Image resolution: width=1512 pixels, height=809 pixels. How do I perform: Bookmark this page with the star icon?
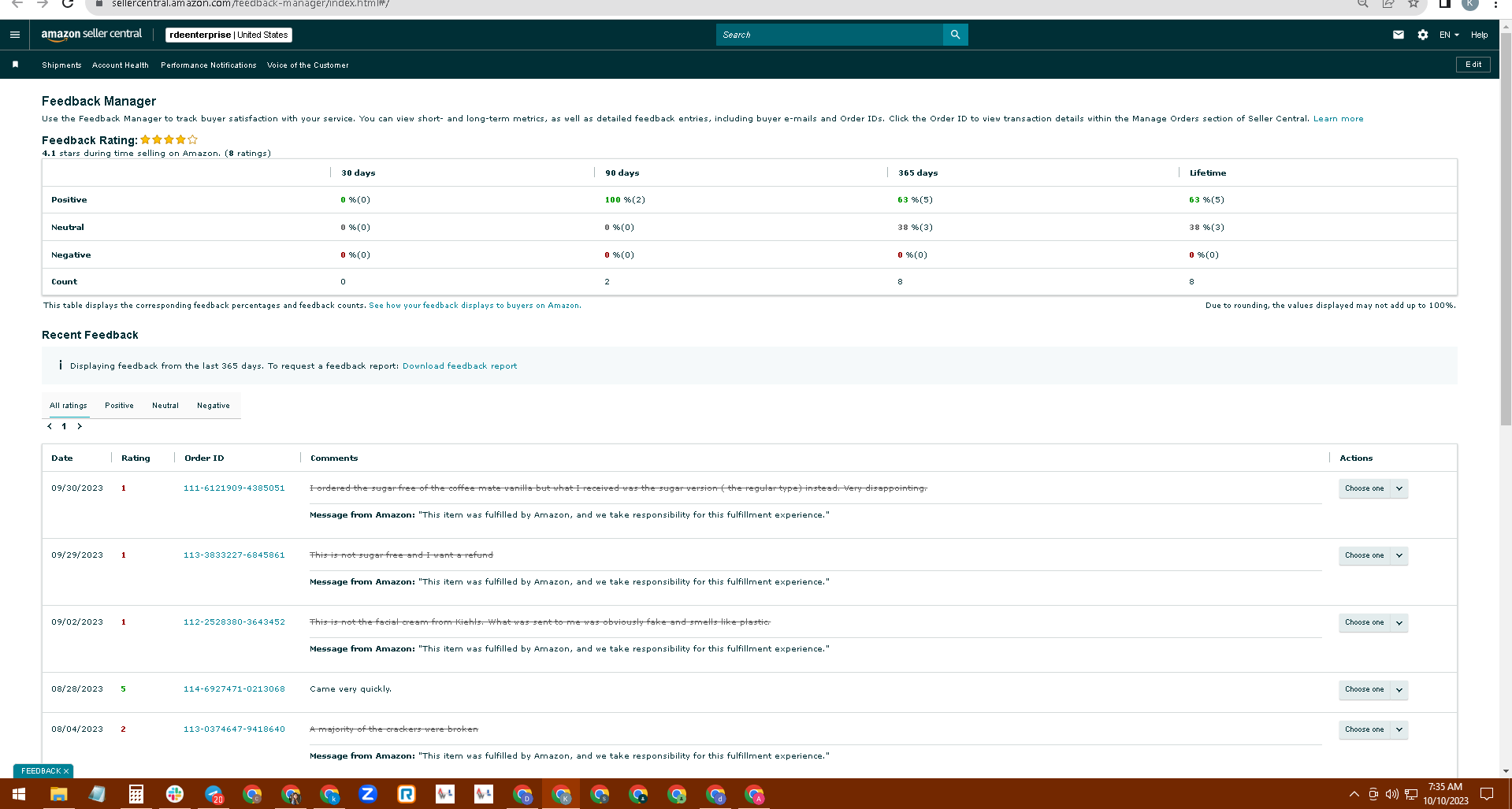[1414, 4]
